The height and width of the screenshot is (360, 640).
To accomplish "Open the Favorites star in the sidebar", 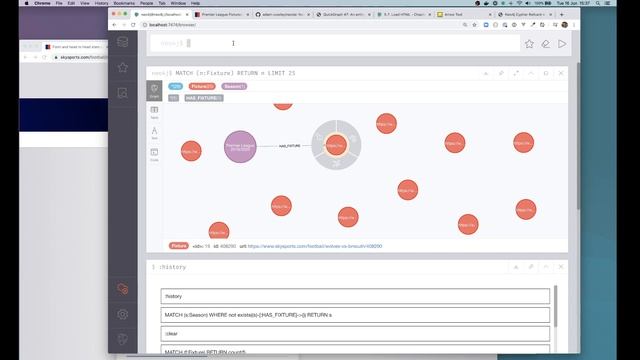I will [122, 67].
